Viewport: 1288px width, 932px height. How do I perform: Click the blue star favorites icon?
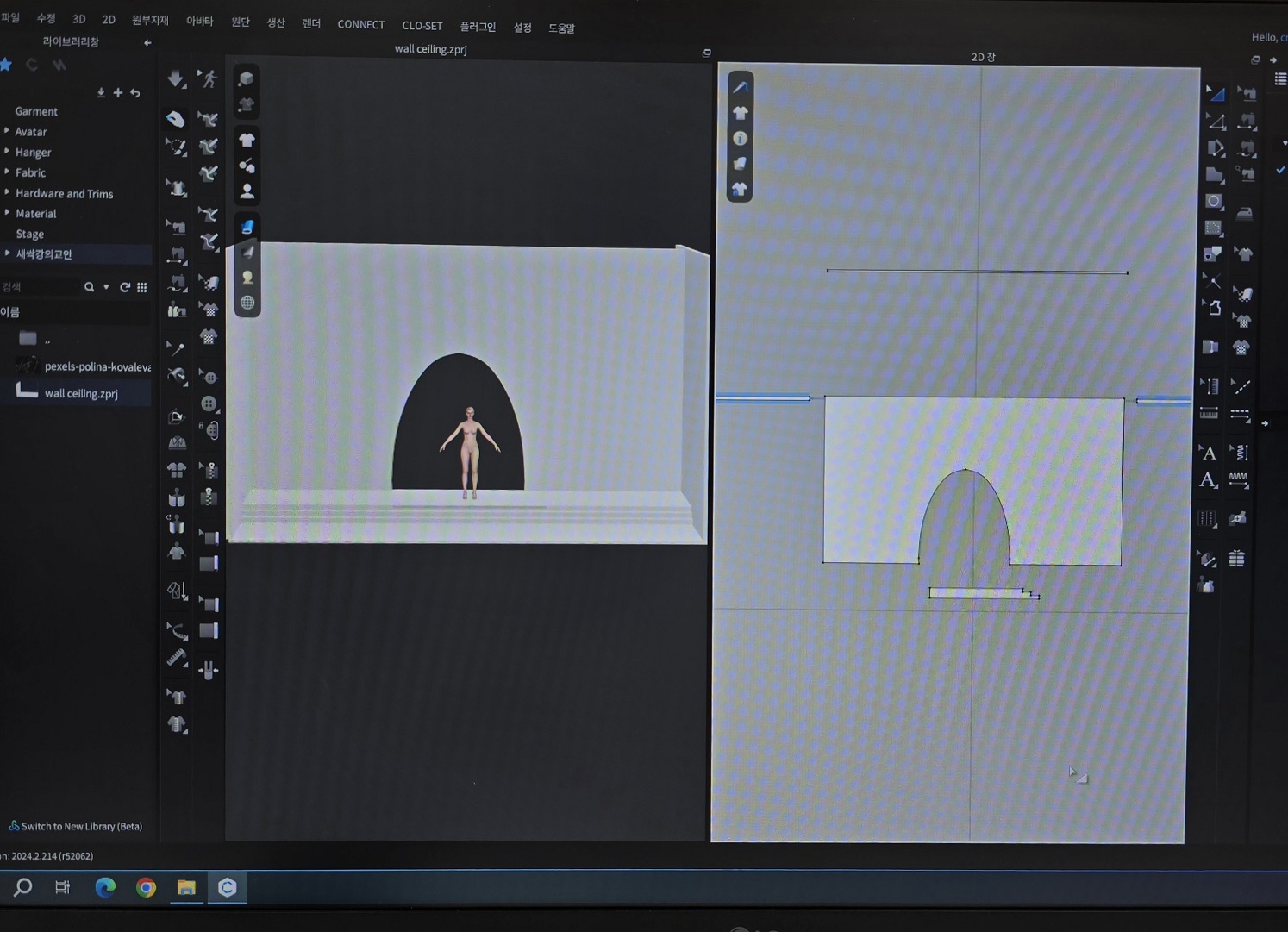coord(7,65)
